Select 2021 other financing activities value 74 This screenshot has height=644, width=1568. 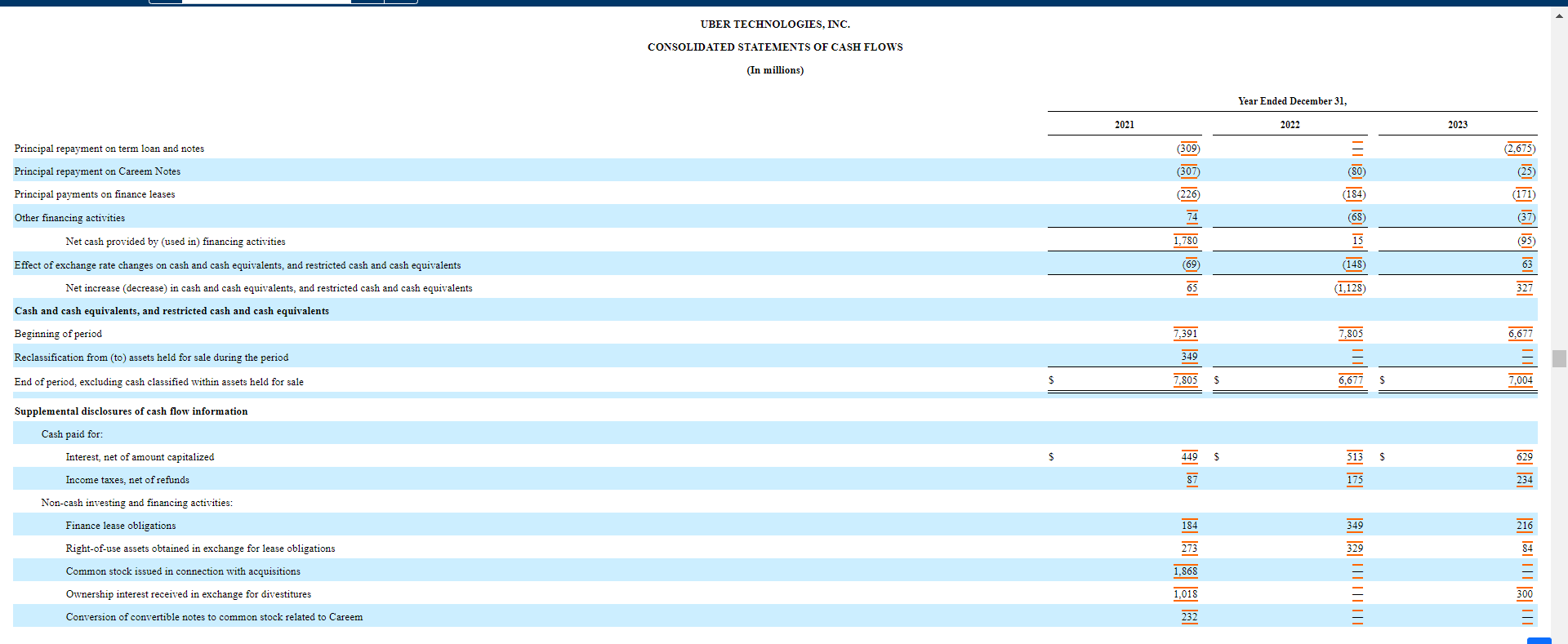[1192, 217]
